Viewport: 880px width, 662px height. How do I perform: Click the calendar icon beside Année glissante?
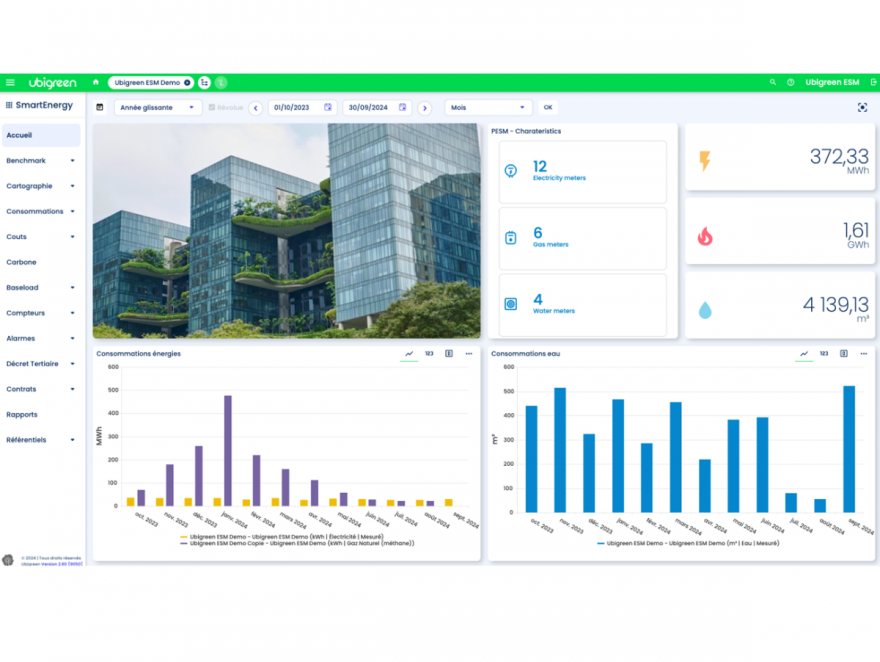tap(100, 107)
